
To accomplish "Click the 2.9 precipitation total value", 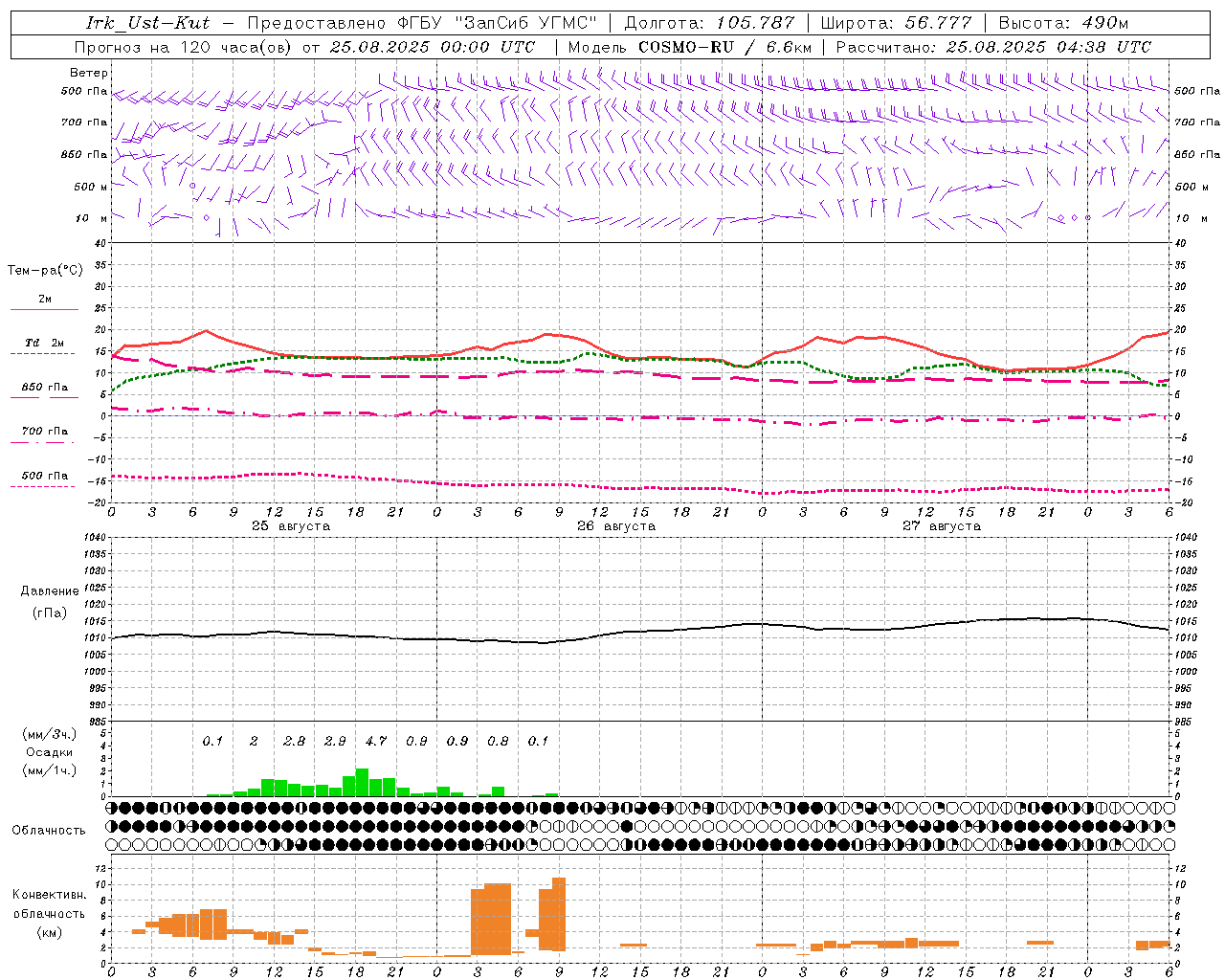I will coord(335,741).
